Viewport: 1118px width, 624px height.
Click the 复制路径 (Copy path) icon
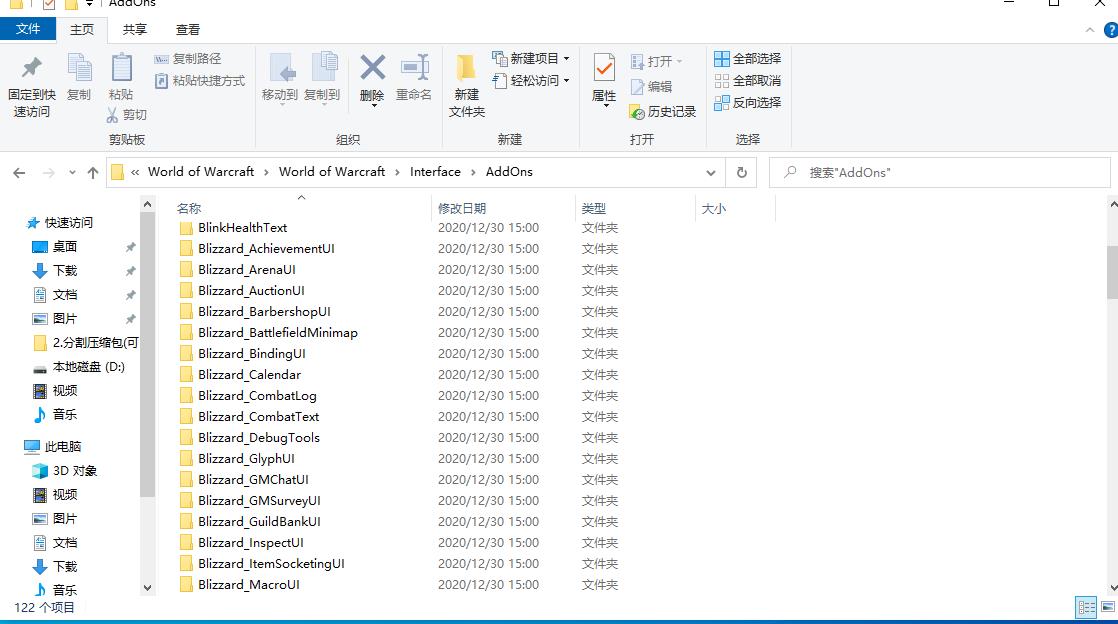[191, 60]
